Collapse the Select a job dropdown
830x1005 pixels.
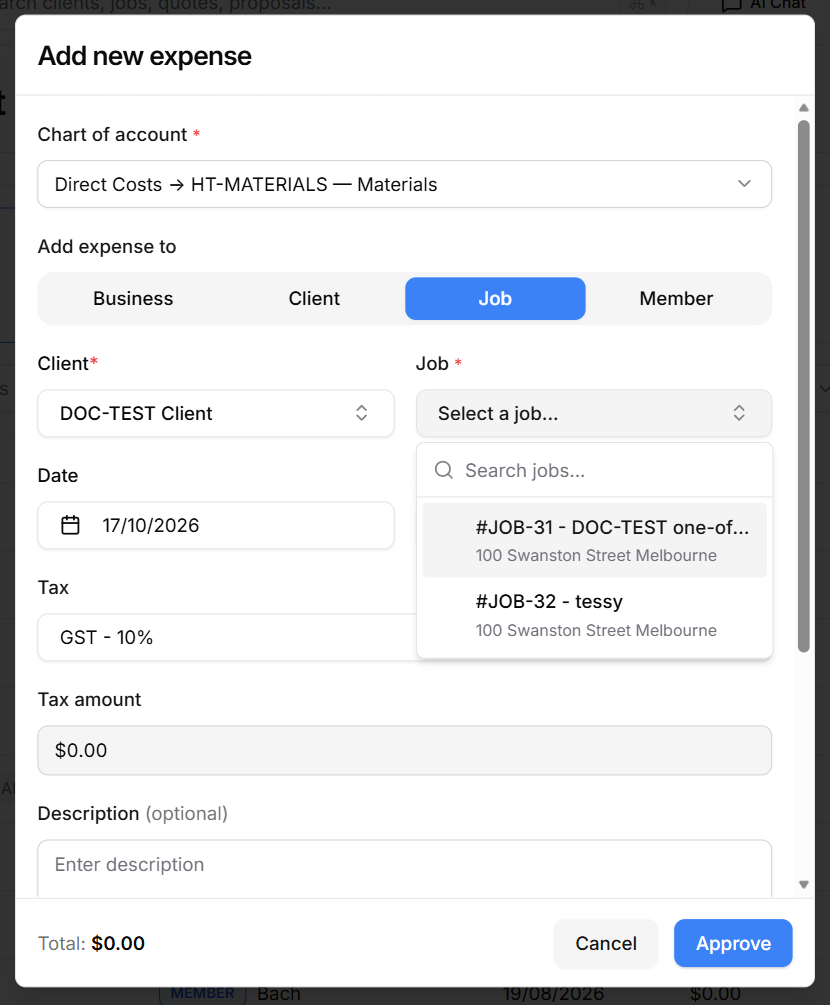click(593, 413)
